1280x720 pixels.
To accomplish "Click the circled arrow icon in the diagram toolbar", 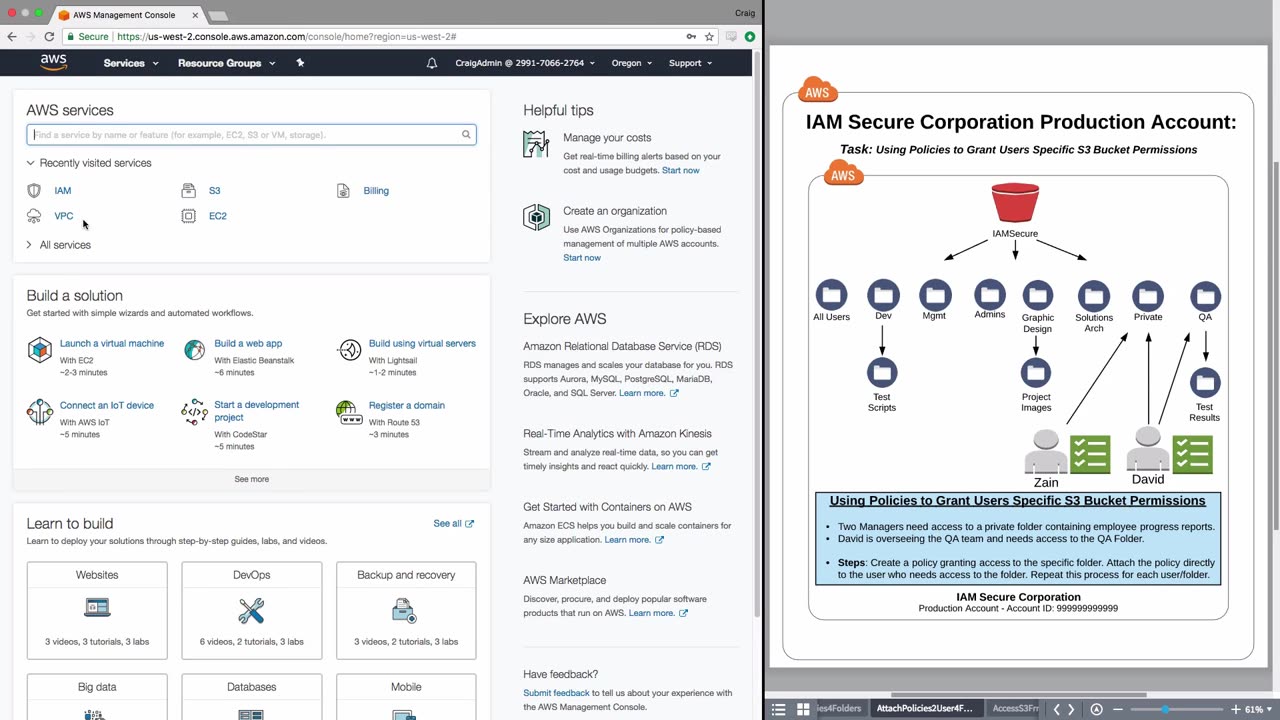I will click(x=1096, y=709).
